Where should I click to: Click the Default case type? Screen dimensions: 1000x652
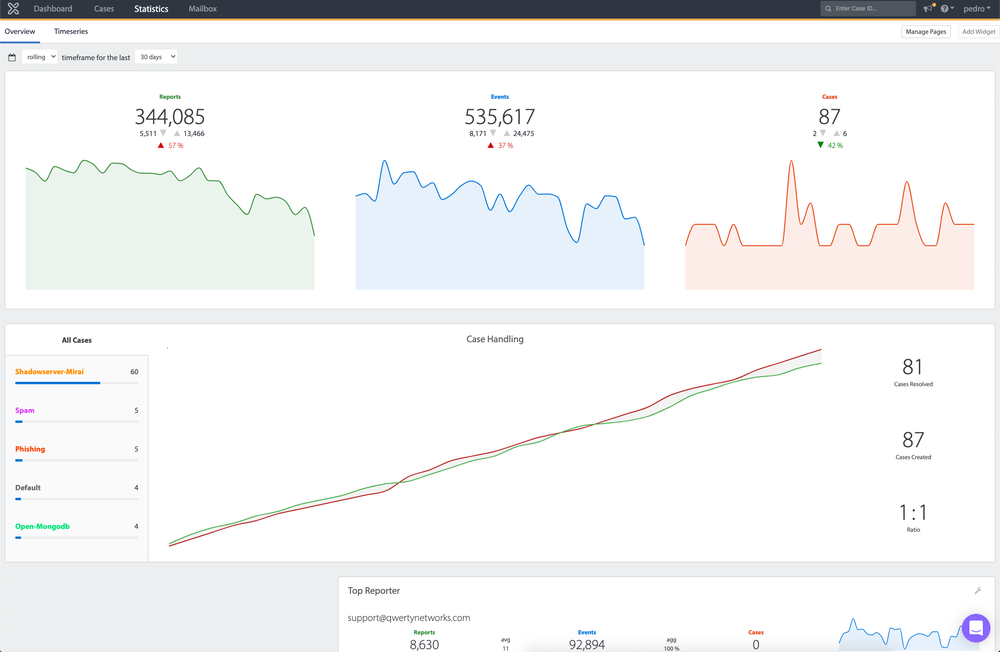tap(28, 487)
